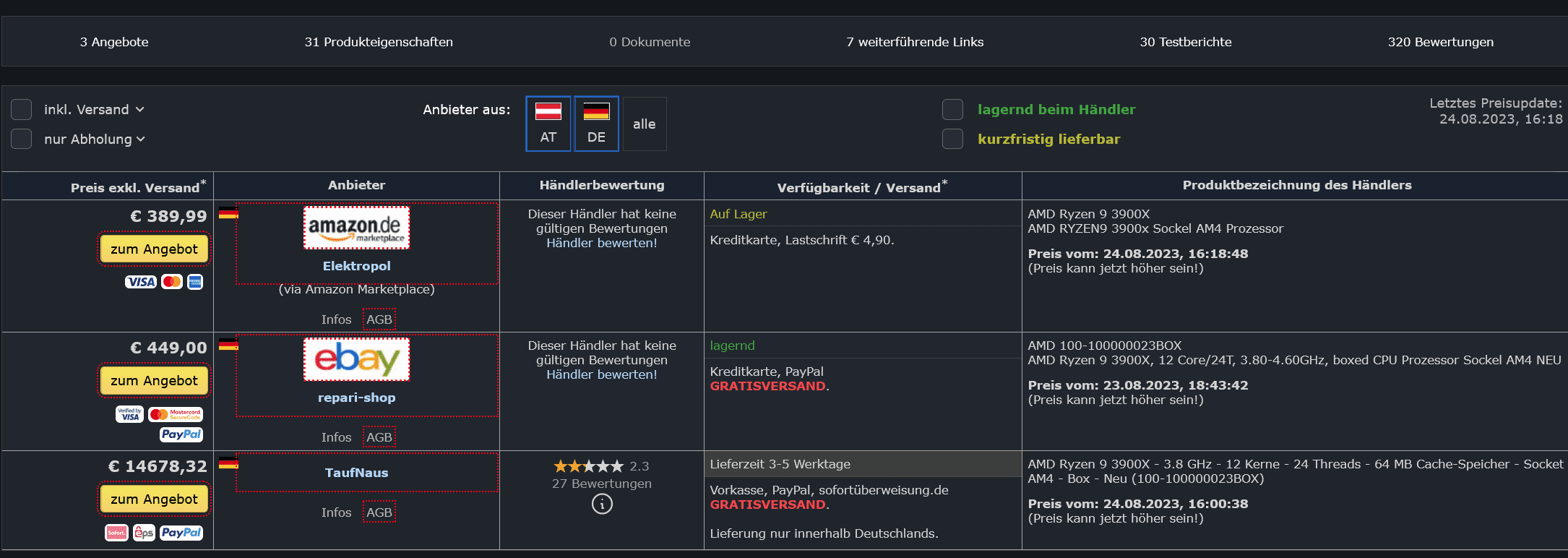Click the amazon.de marketplace logo
The width and height of the screenshot is (1568, 558).
pyautogui.click(x=356, y=228)
